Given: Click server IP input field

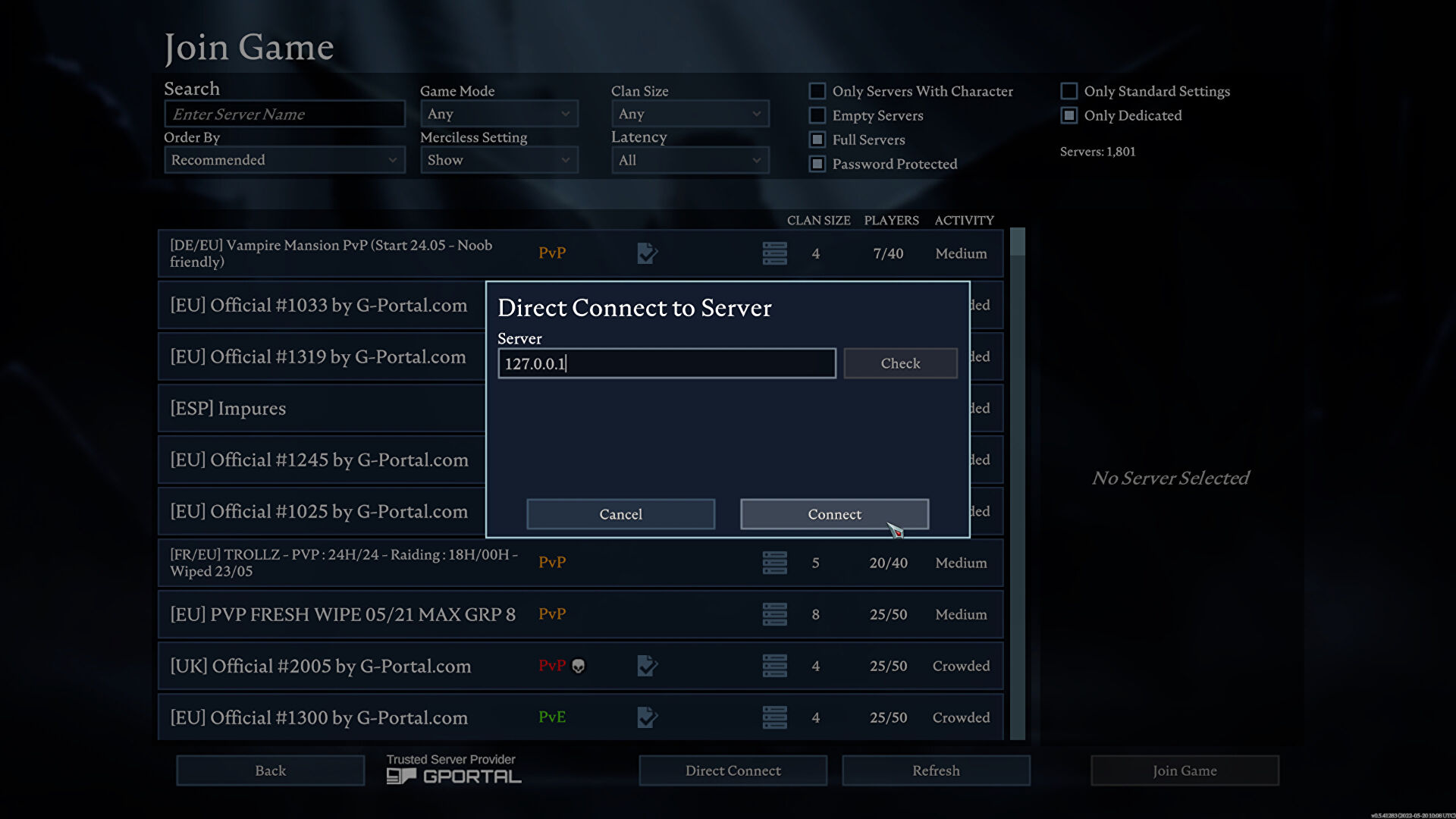Looking at the screenshot, I should click(666, 363).
